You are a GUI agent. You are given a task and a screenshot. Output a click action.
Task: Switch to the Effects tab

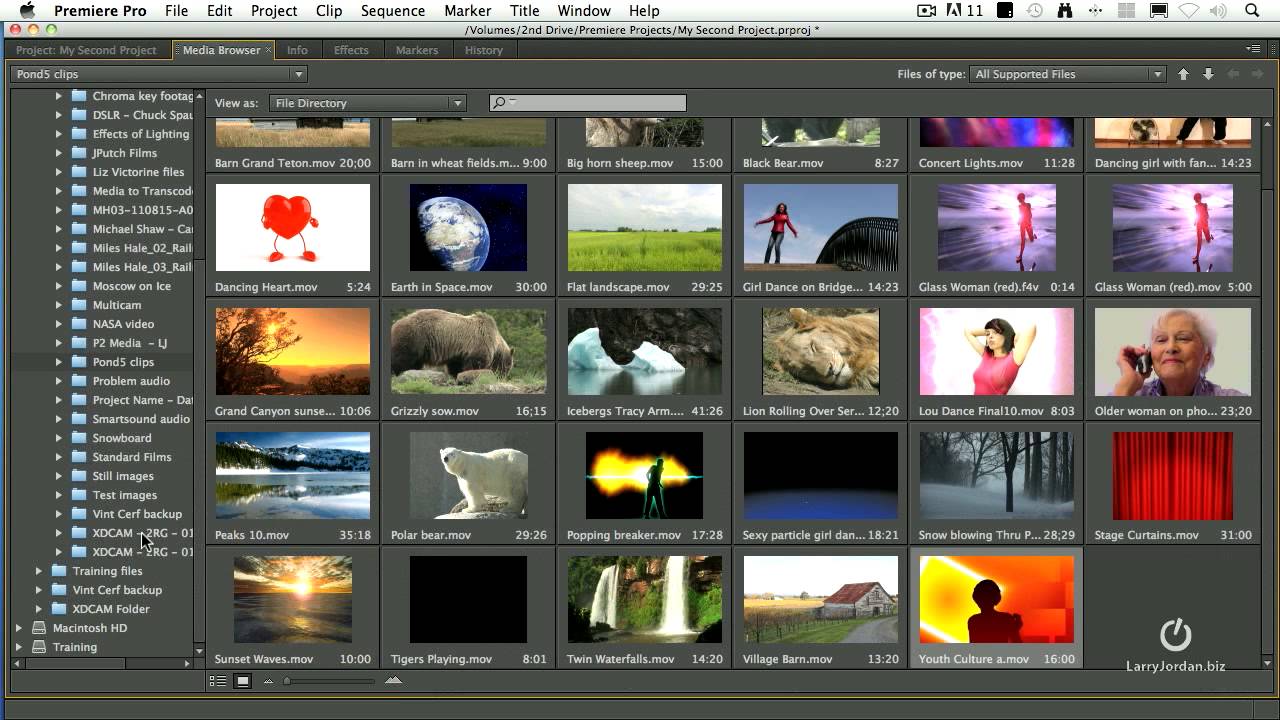[351, 50]
